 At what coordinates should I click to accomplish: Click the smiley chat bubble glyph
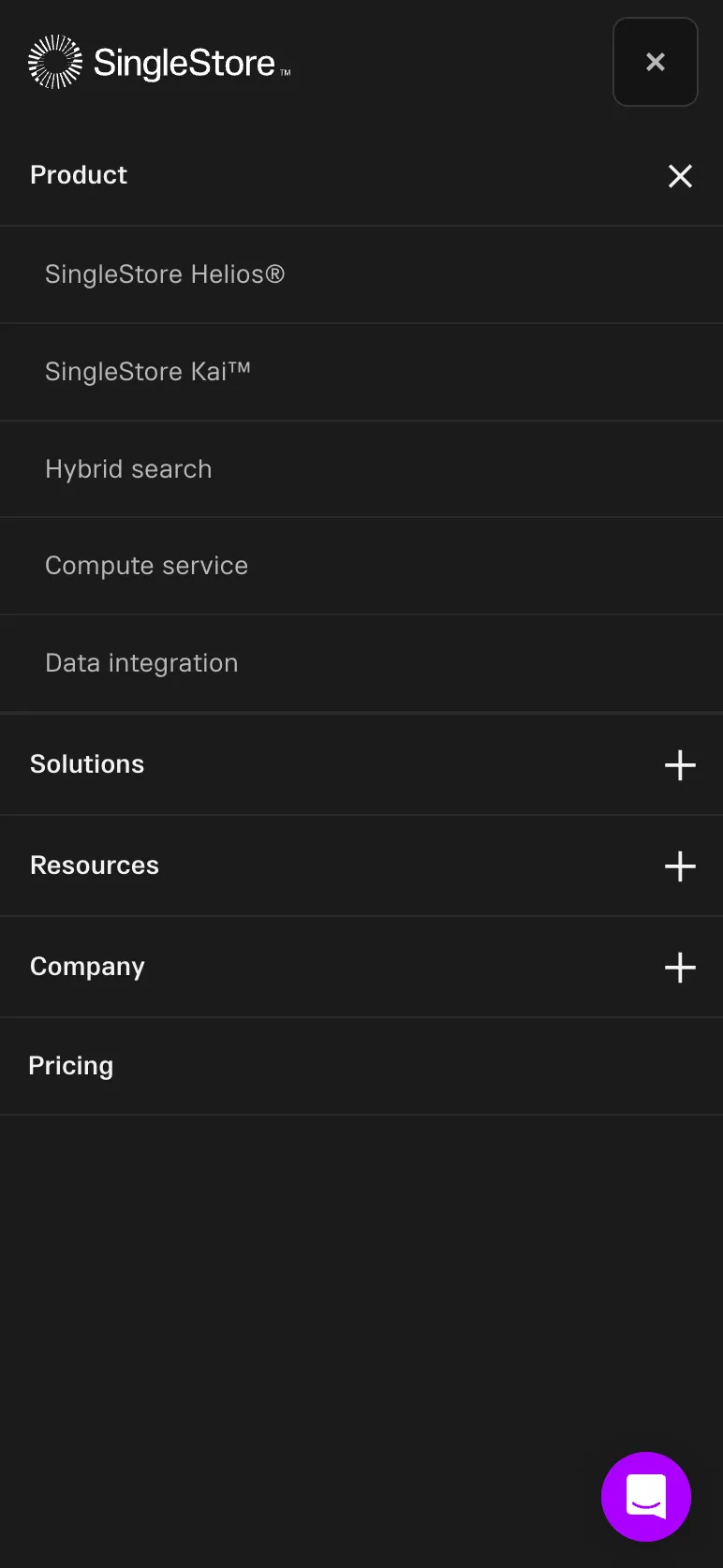pos(646,1497)
